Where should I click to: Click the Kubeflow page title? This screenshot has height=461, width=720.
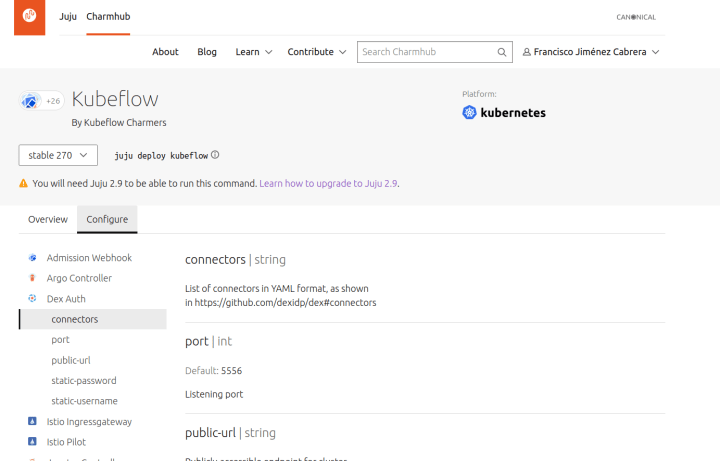115,99
